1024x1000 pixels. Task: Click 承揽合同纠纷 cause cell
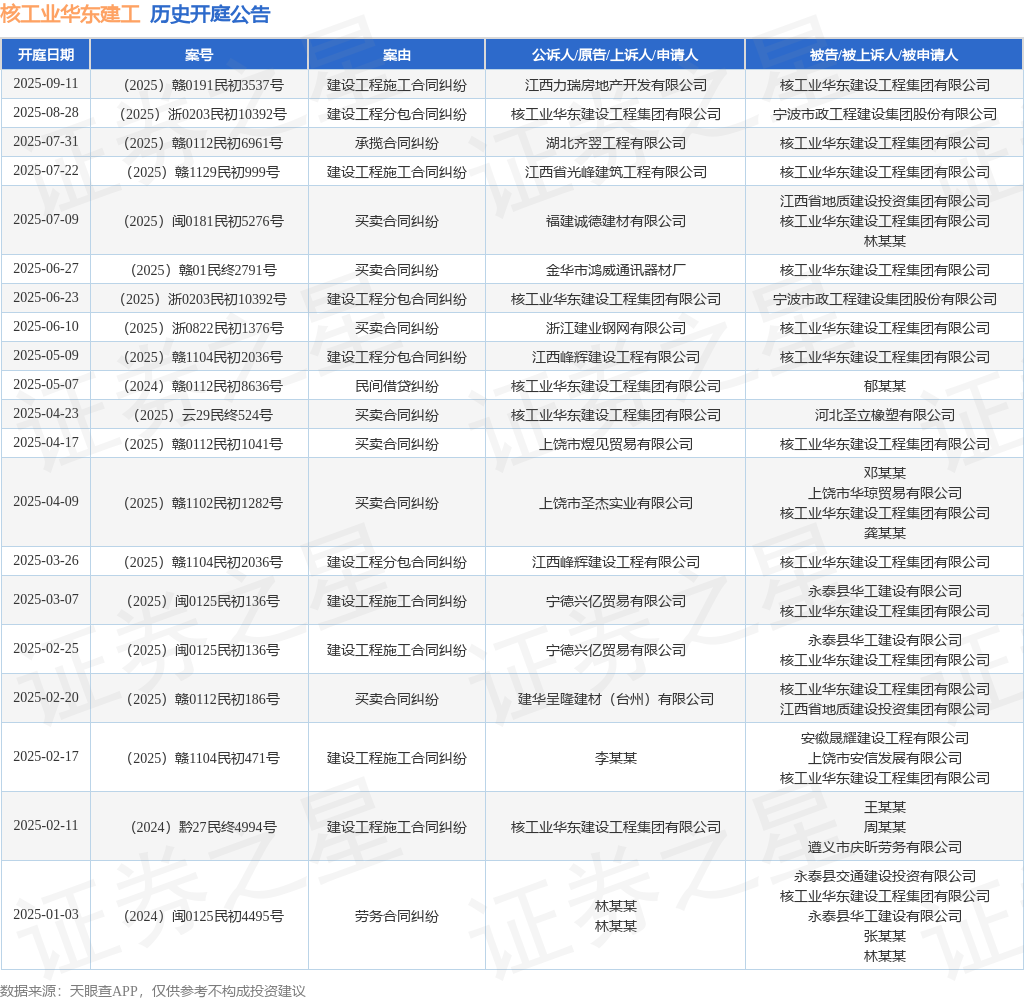(396, 143)
